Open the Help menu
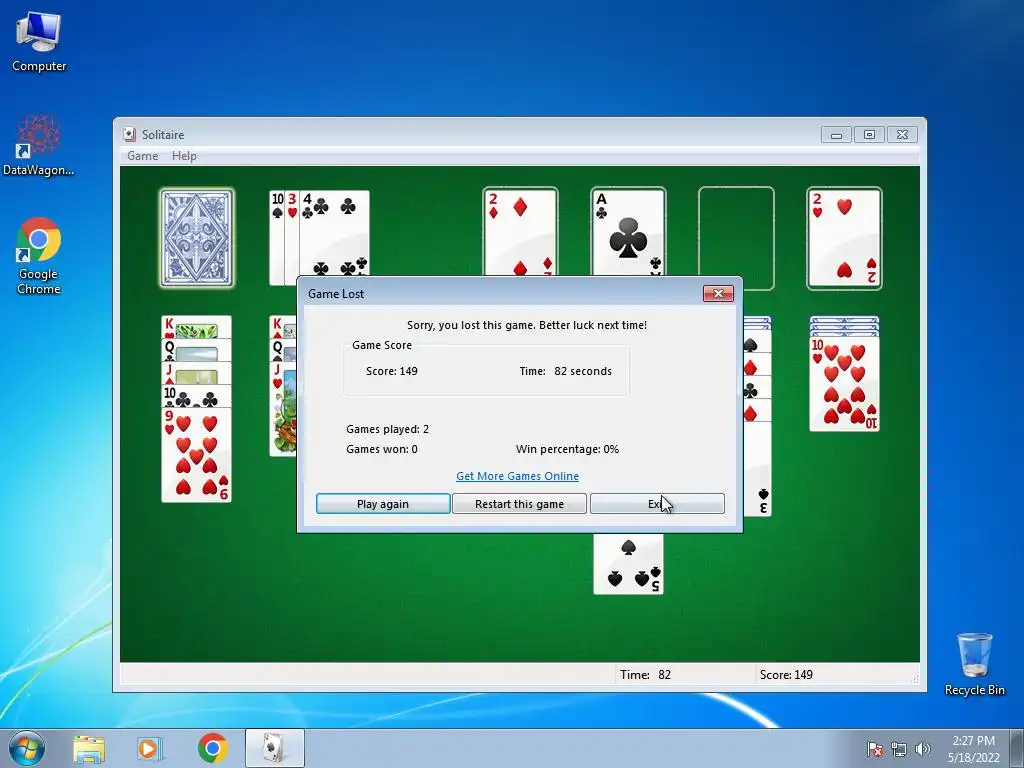Image resolution: width=1024 pixels, height=768 pixels. click(x=184, y=155)
